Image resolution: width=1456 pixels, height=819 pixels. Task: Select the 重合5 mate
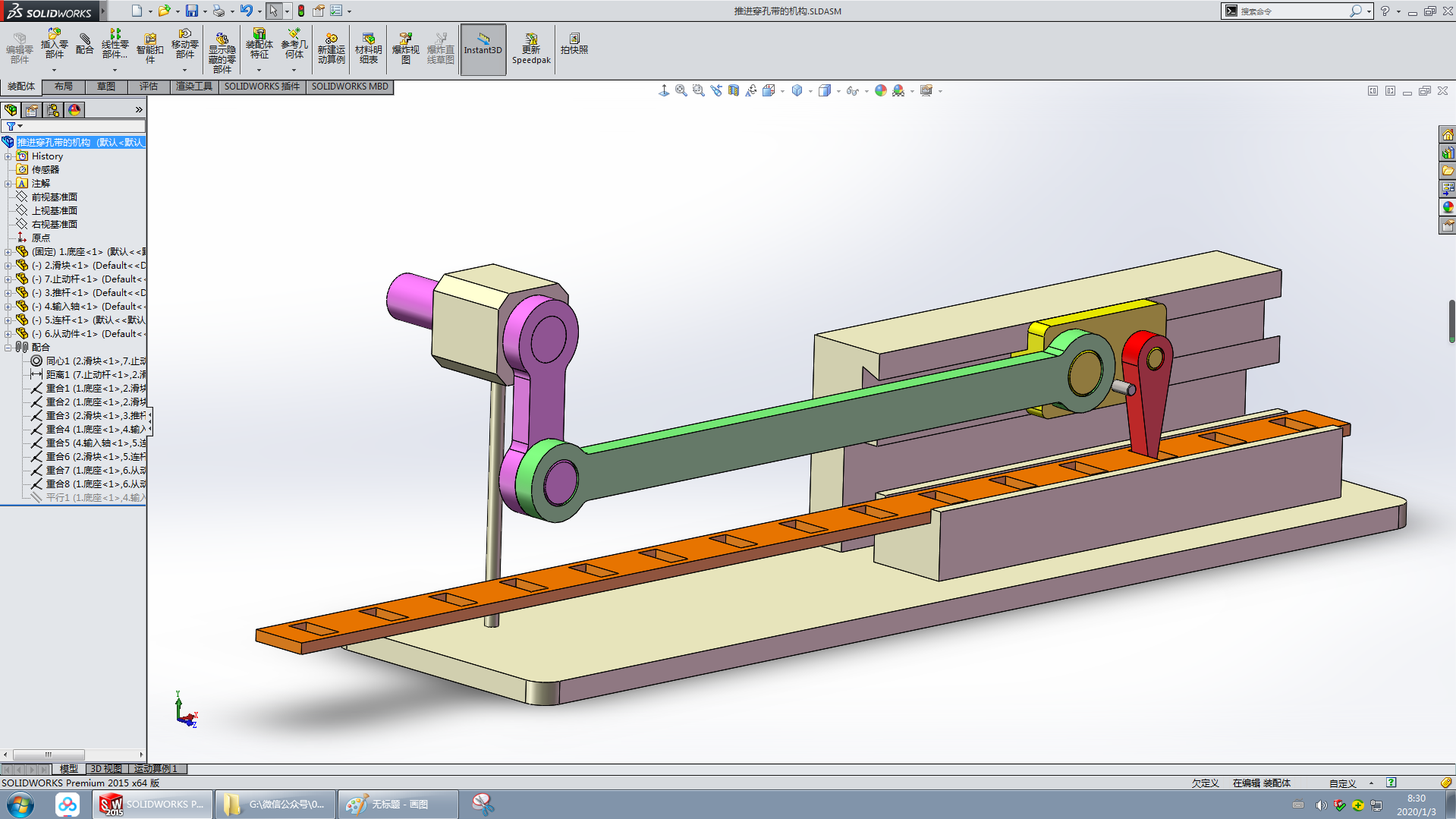click(88, 443)
